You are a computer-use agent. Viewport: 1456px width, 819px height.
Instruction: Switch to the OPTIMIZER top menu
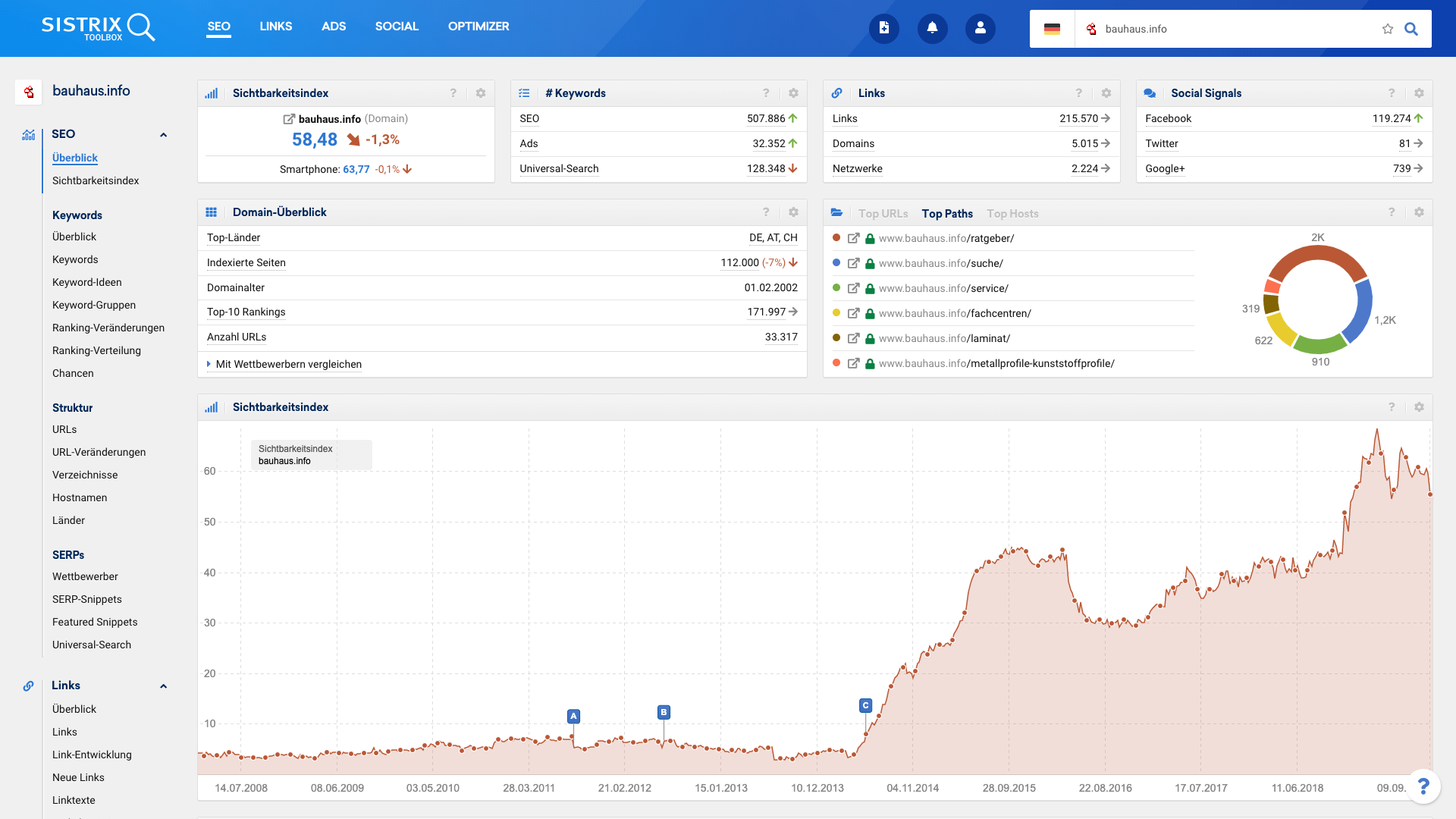coord(479,27)
